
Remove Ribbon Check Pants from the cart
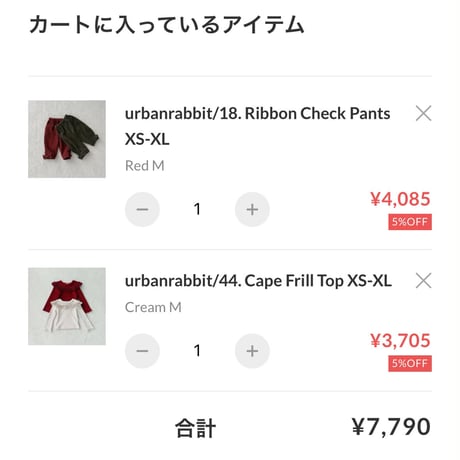click(x=423, y=113)
